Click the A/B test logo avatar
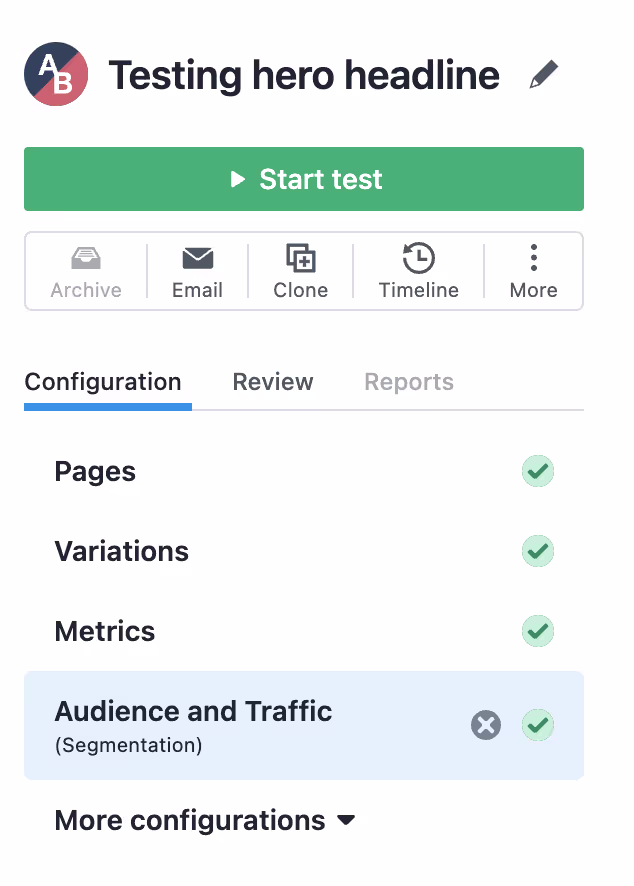634x886 pixels. point(56,74)
